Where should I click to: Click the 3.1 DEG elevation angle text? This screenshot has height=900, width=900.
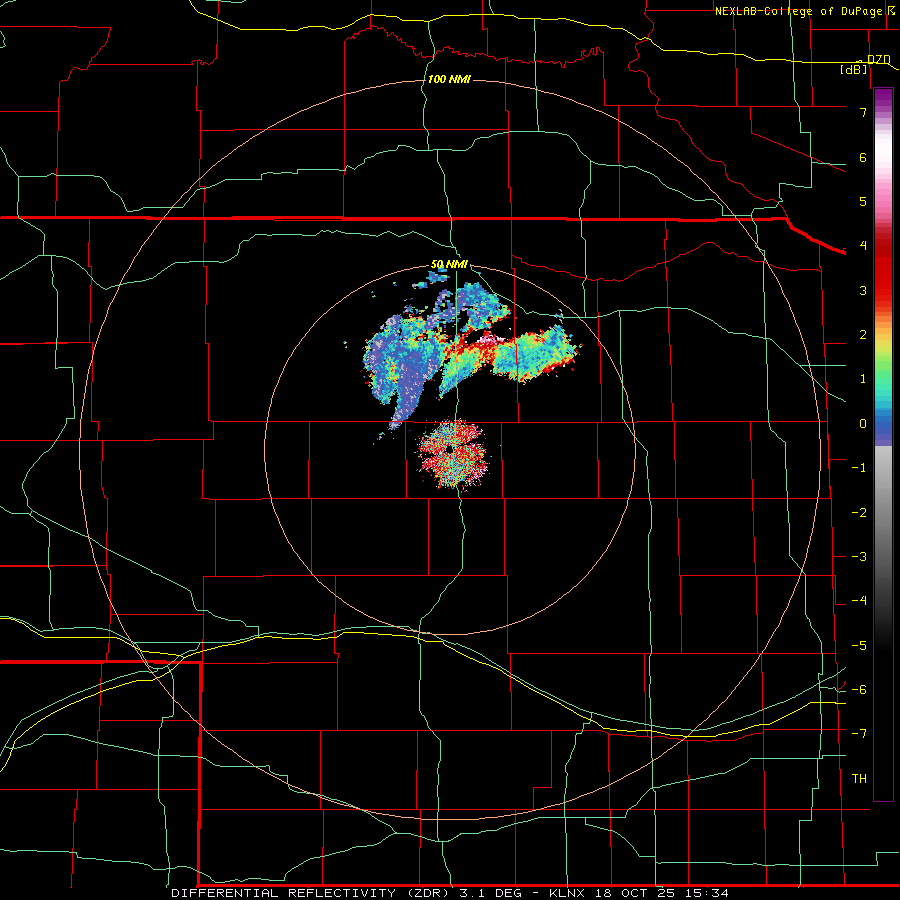pos(491,893)
